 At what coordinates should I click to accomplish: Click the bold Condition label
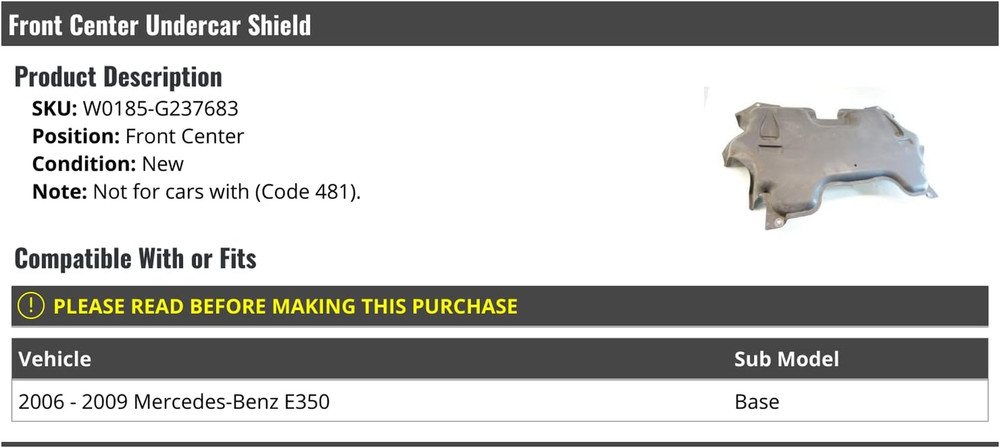coord(84,163)
